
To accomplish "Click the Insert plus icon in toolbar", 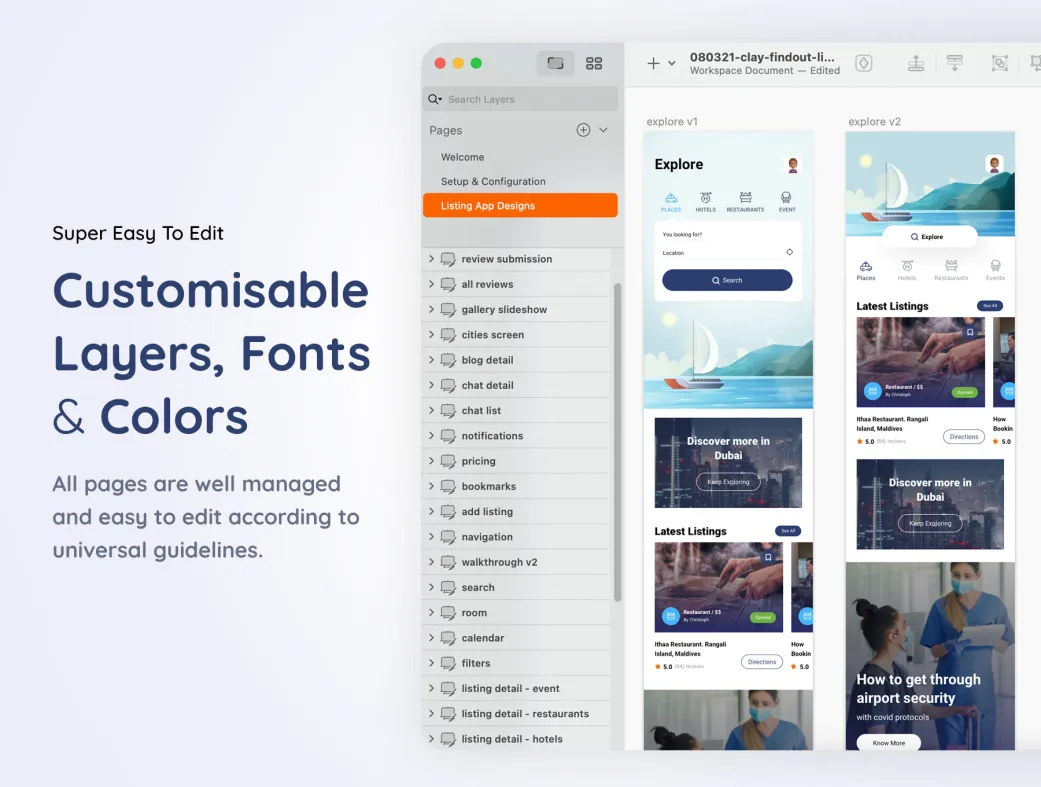I will pyautogui.click(x=653, y=63).
